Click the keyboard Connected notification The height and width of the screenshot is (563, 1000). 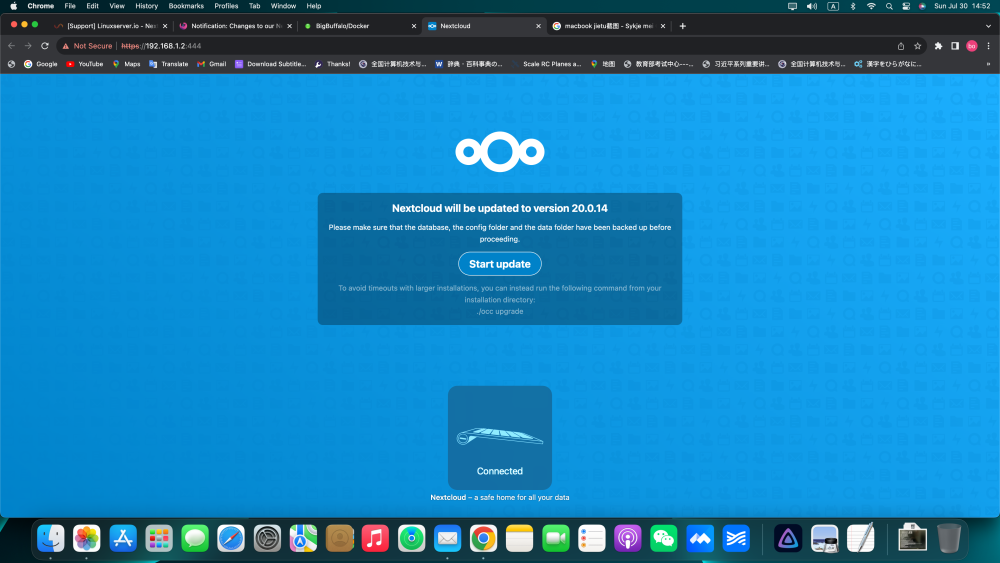[499, 437]
